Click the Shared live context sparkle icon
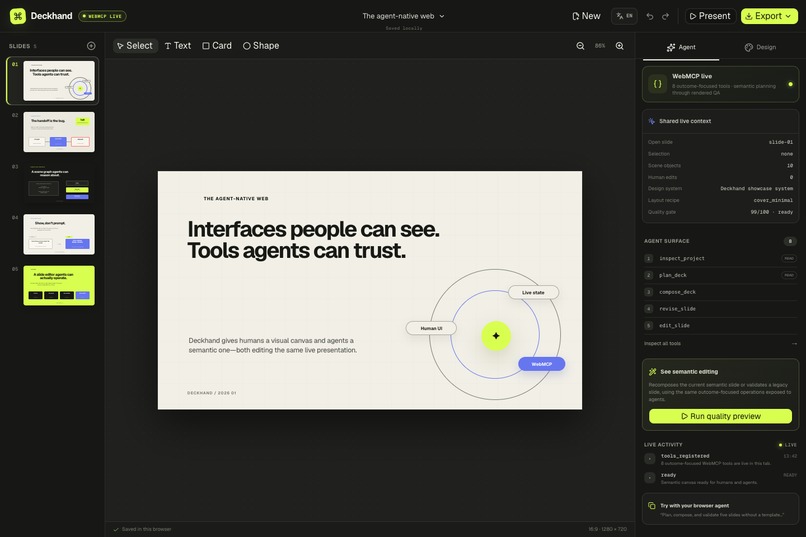Screen dimensions: 806x537 click(652, 121)
